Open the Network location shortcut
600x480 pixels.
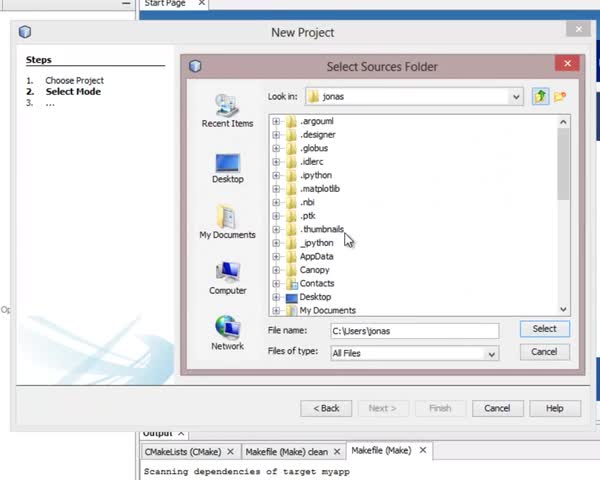pyautogui.click(x=227, y=333)
